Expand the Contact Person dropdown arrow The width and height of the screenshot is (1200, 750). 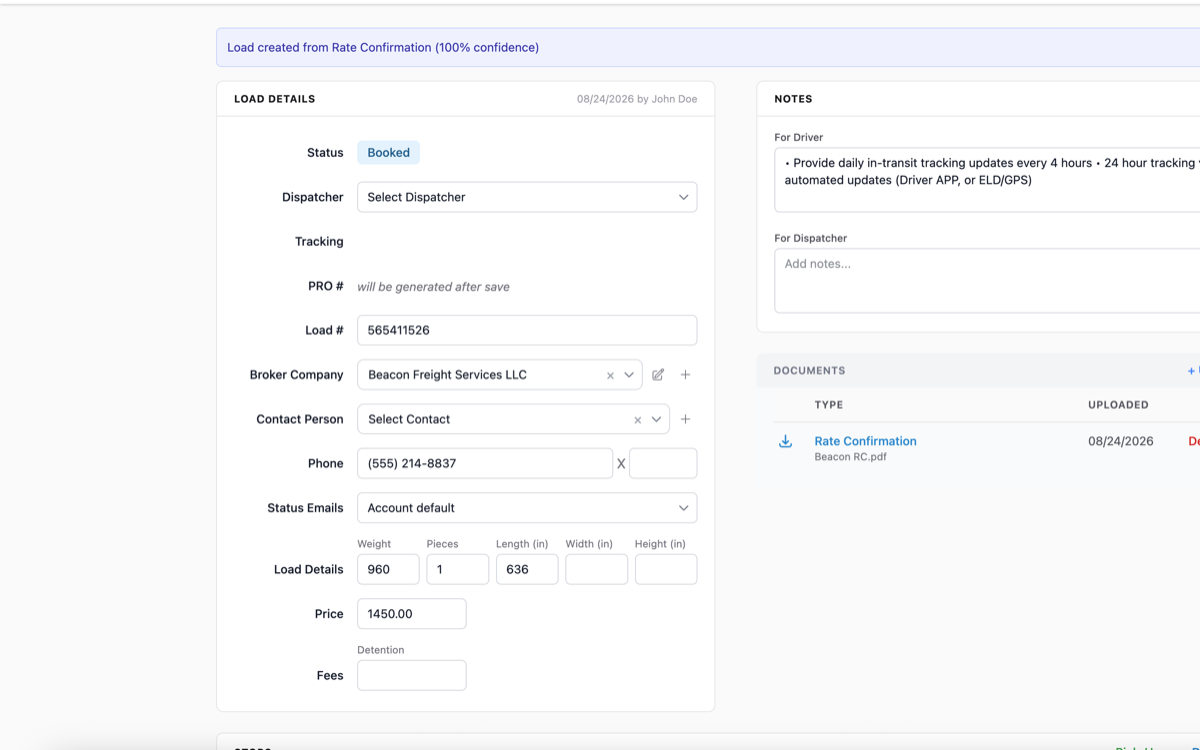pos(656,419)
